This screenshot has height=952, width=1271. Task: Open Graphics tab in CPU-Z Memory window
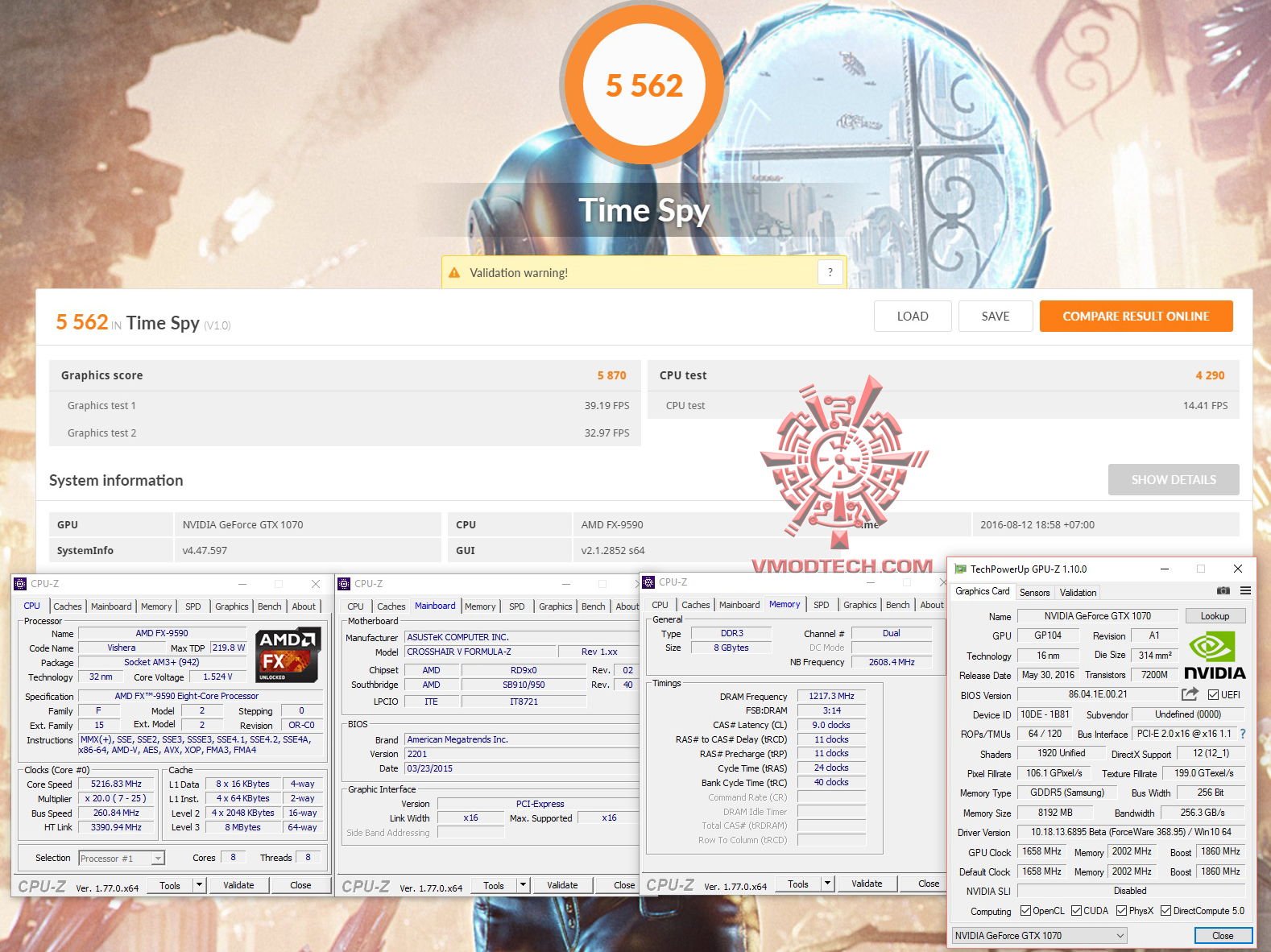tap(860, 605)
